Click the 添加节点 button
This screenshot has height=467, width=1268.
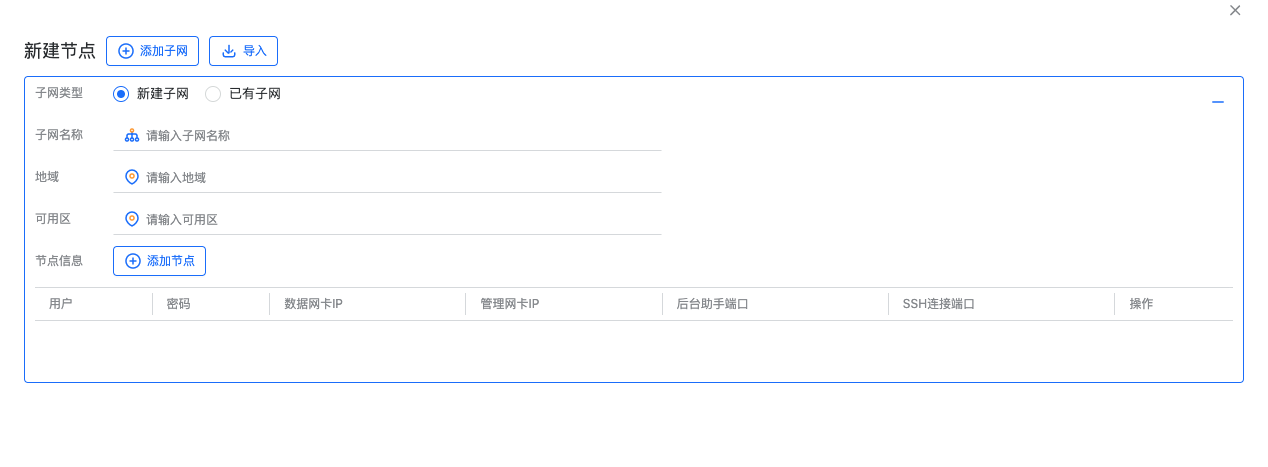tap(159, 261)
